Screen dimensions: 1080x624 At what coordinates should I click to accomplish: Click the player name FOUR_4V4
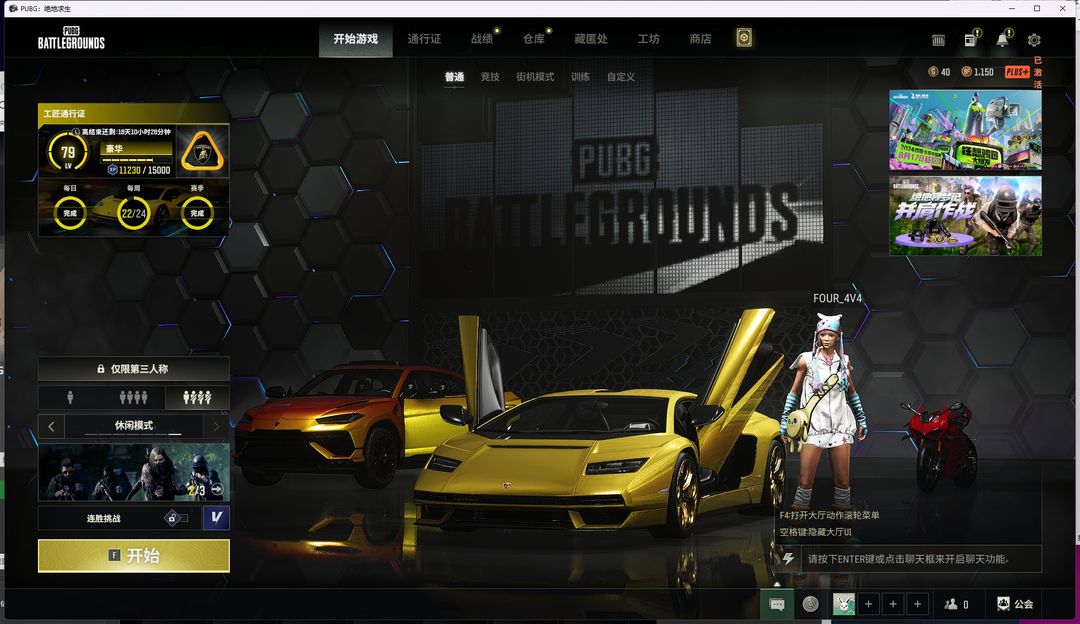837,298
